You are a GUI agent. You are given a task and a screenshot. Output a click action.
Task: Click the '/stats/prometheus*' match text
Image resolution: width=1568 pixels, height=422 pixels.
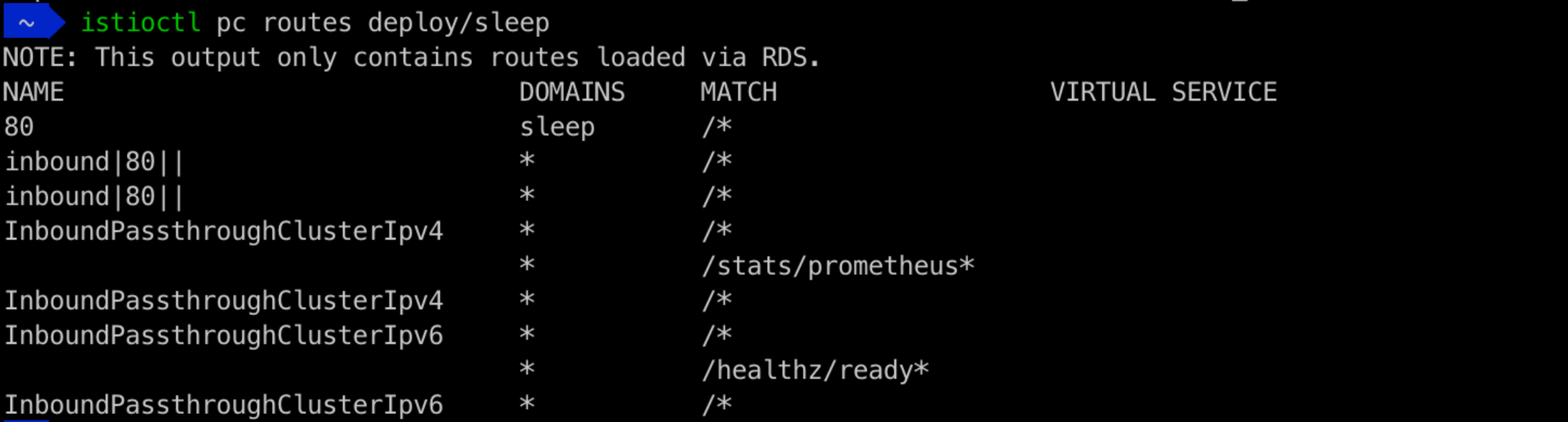point(838,266)
